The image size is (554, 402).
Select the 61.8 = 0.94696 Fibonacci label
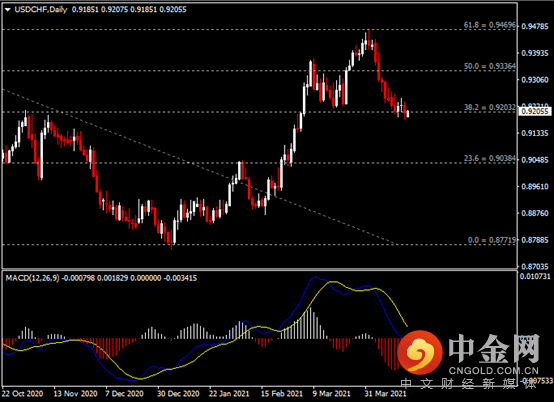click(x=490, y=25)
